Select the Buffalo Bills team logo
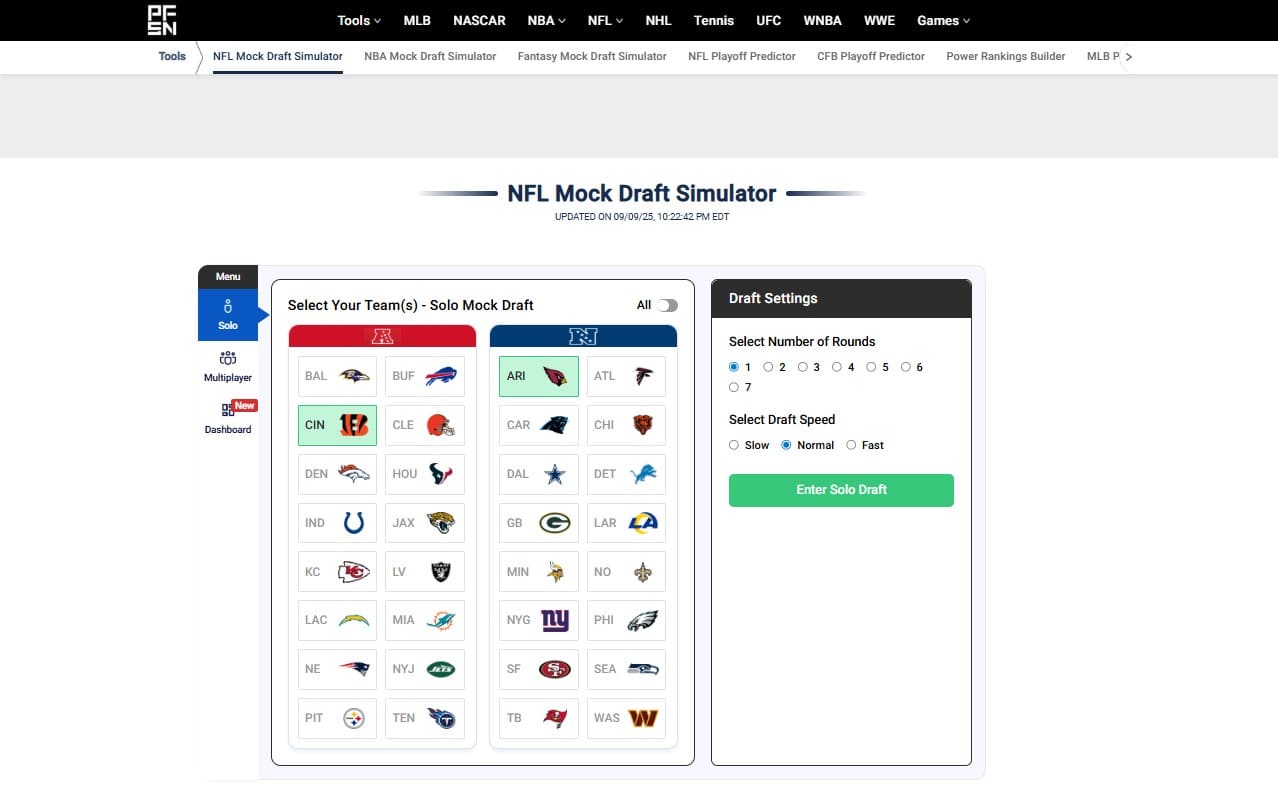Image resolution: width=1278 pixels, height=798 pixels. coord(441,377)
